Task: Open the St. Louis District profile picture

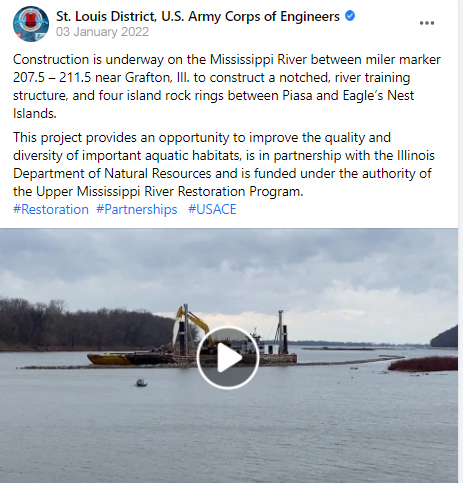Action: pyautogui.click(x=31, y=24)
